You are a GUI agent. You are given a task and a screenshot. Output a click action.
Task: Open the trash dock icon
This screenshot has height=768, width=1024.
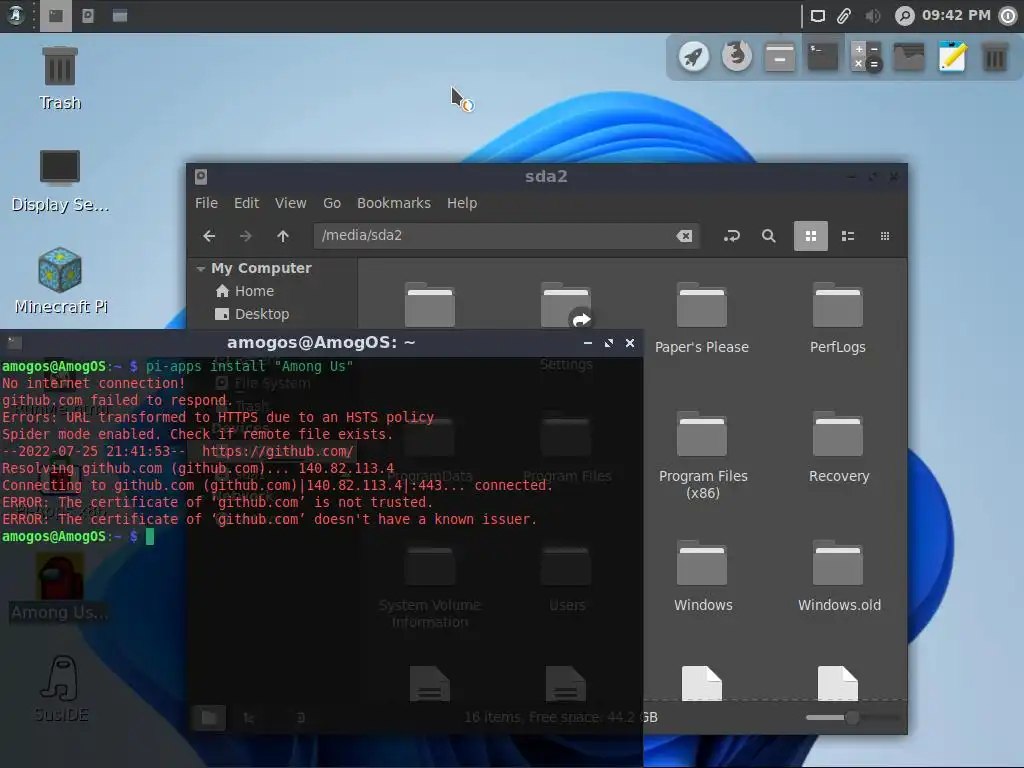[x=995, y=57]
